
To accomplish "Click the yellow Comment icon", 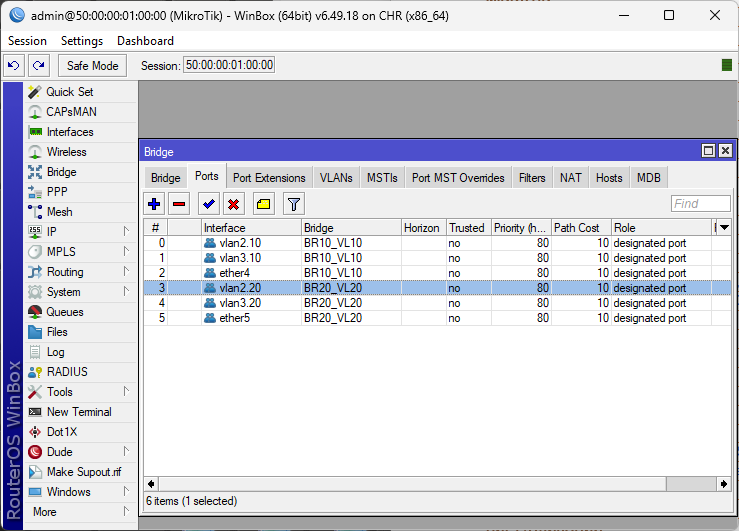I will [263, 204].
